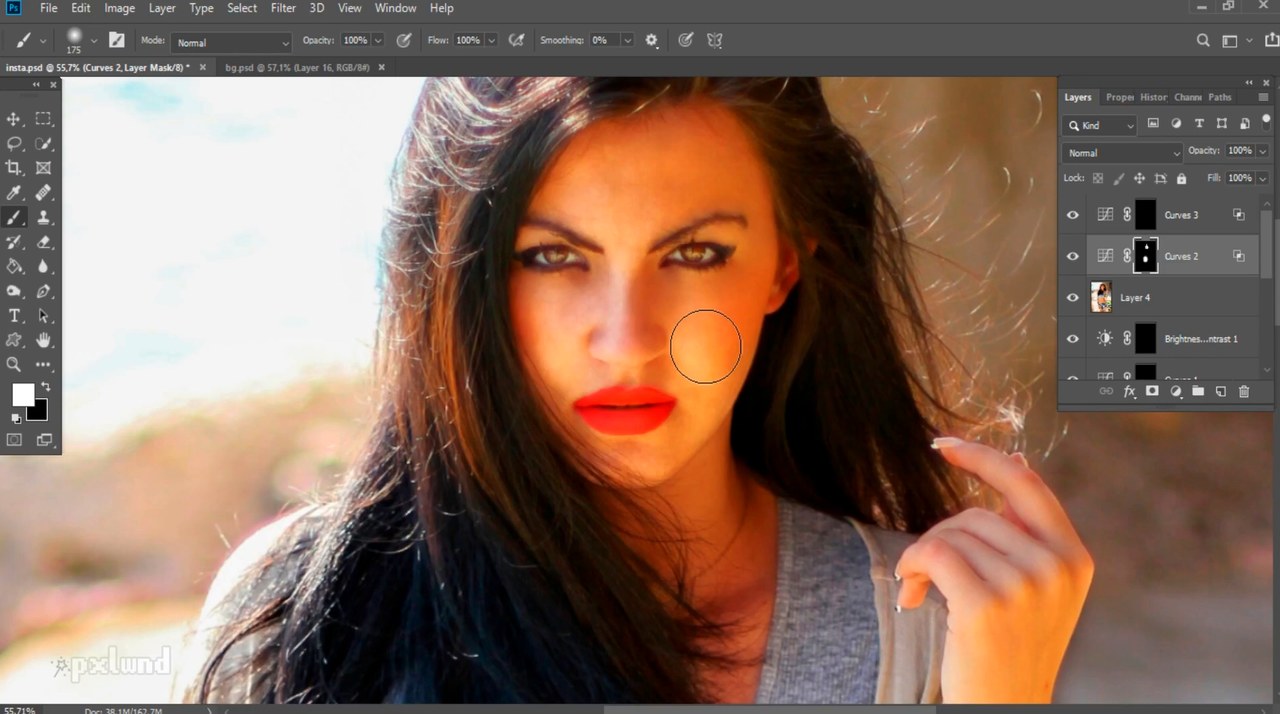
Task: Select the Move tool
Action: click(14, 119)
